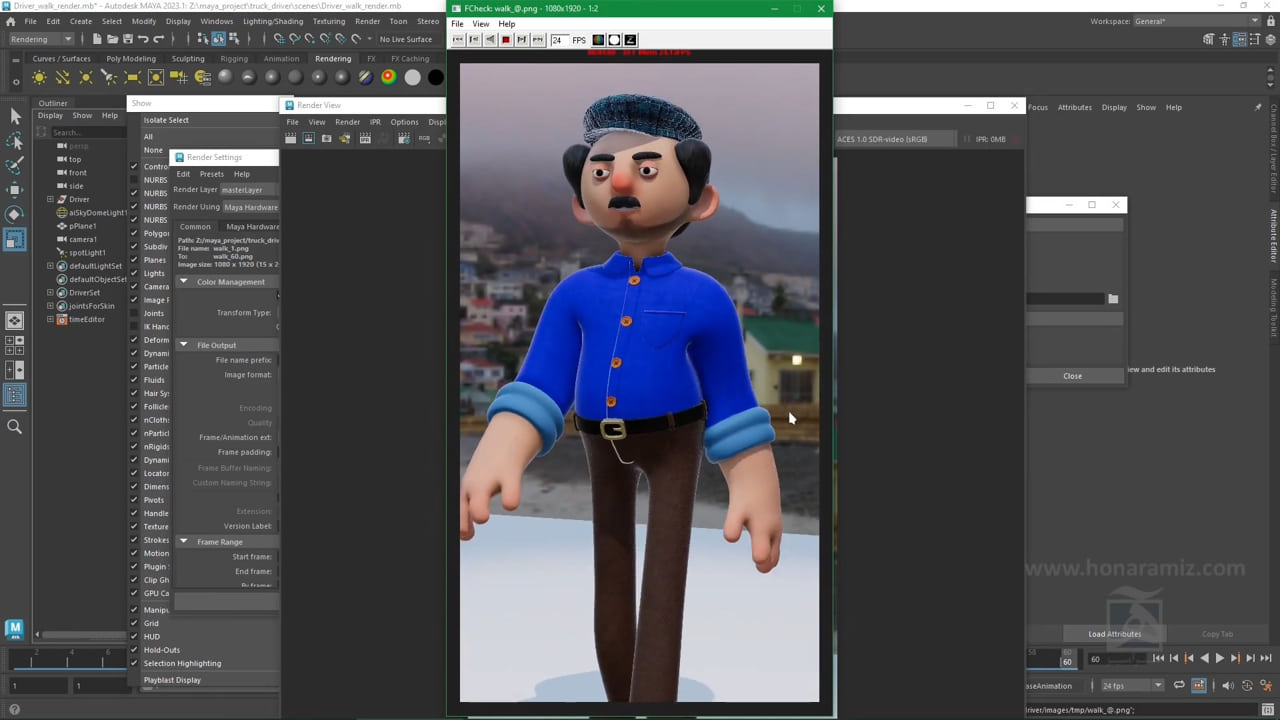Collapse the Frame Range section
This screenshot has width=1280, height=720.
tap(184, 542)
